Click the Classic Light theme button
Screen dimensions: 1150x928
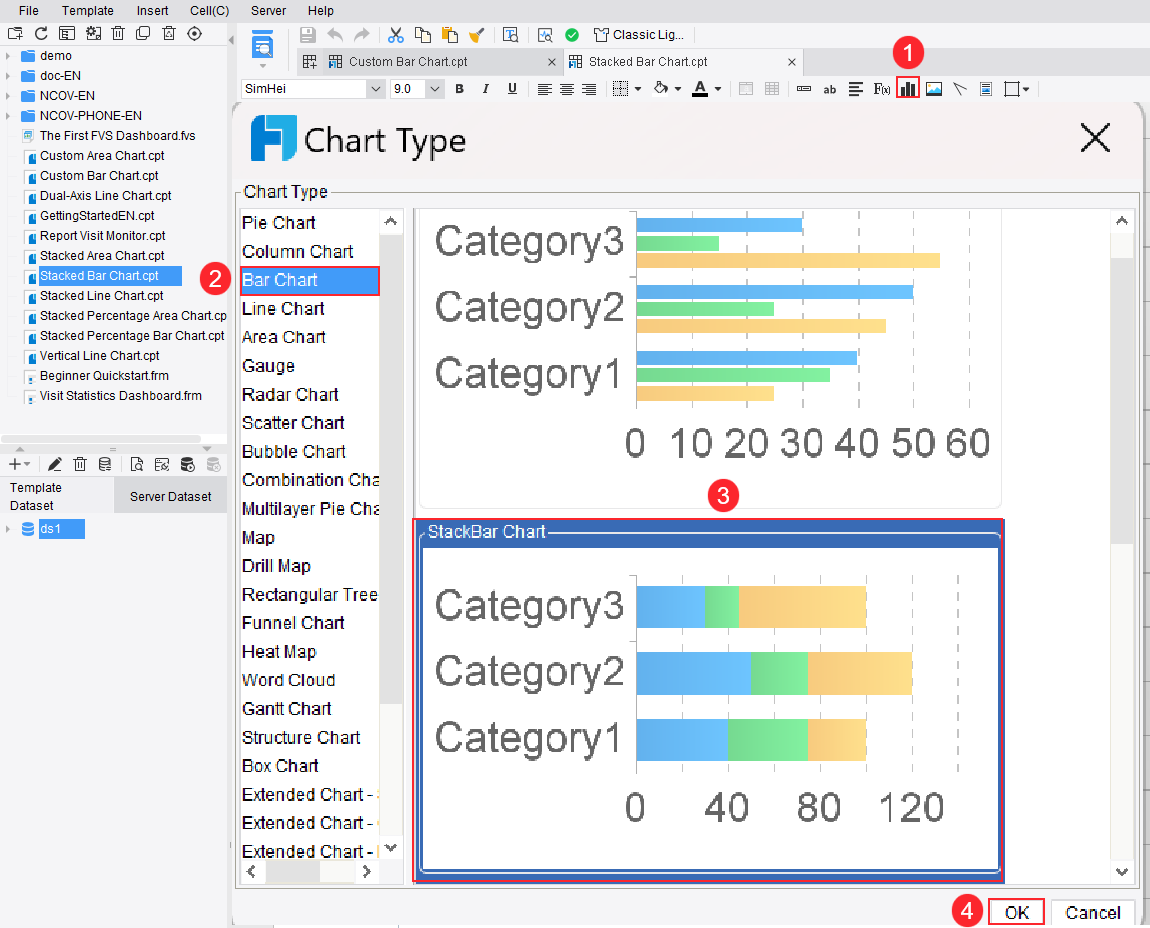tap(639, 34)
